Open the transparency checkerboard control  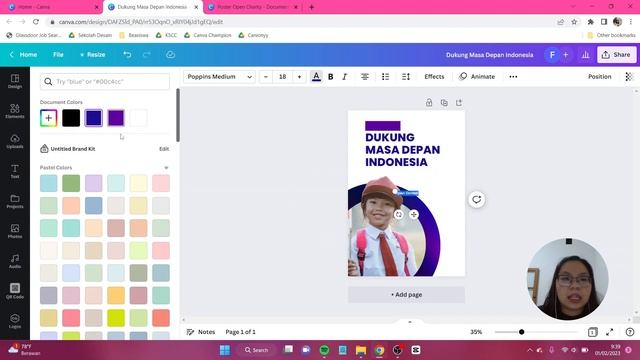click(629, 77)
